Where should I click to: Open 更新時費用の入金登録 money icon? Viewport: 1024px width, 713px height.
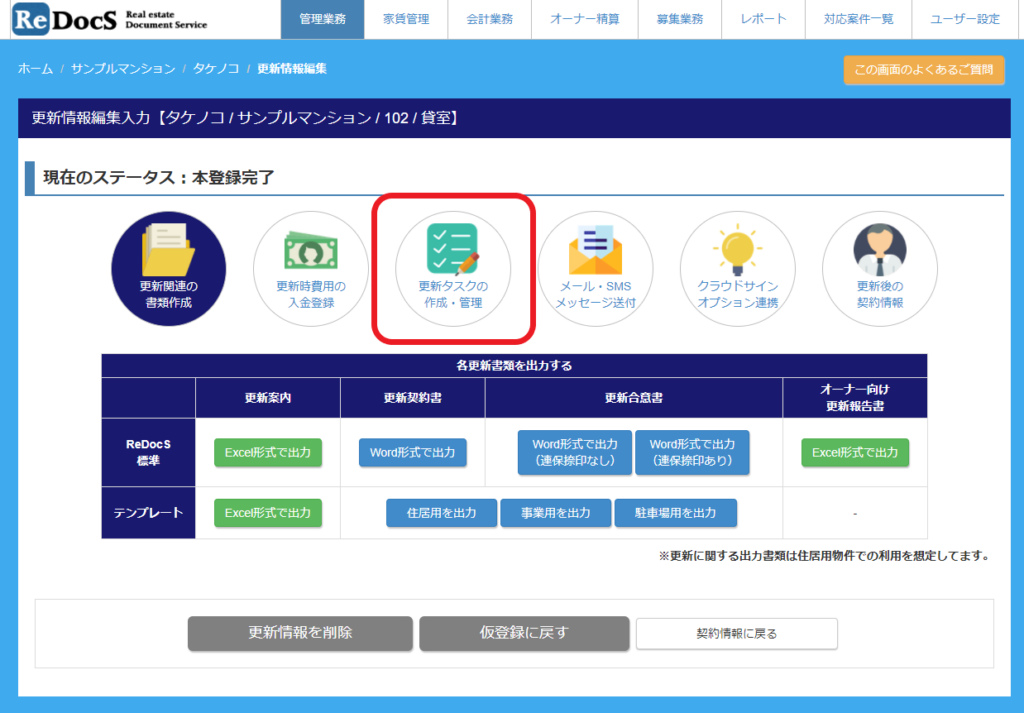click(311, 268)
